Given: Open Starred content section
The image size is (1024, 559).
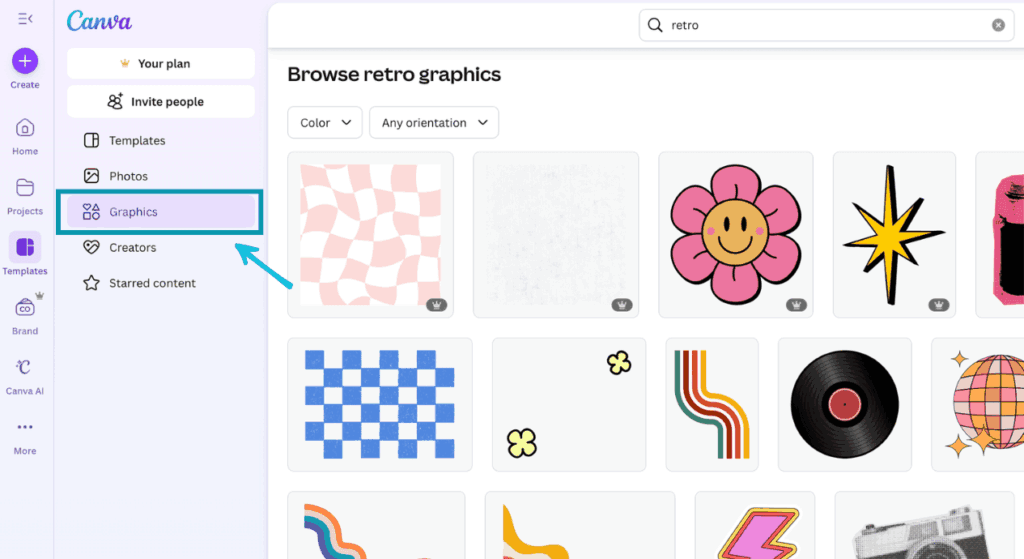Looking at the screenshot, I should pos(152,283).
